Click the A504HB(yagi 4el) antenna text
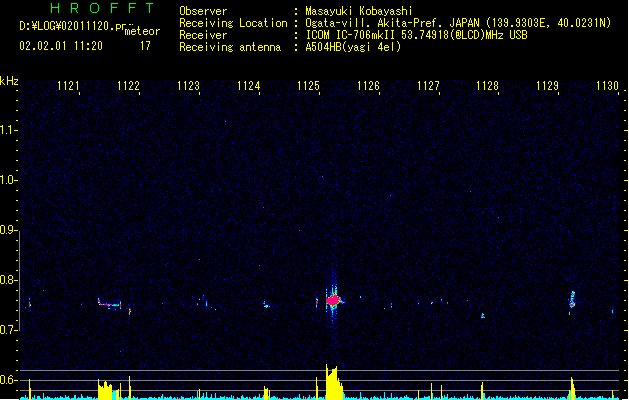Image resolution: width=629 pixels, height=400 pixels. 353,47
